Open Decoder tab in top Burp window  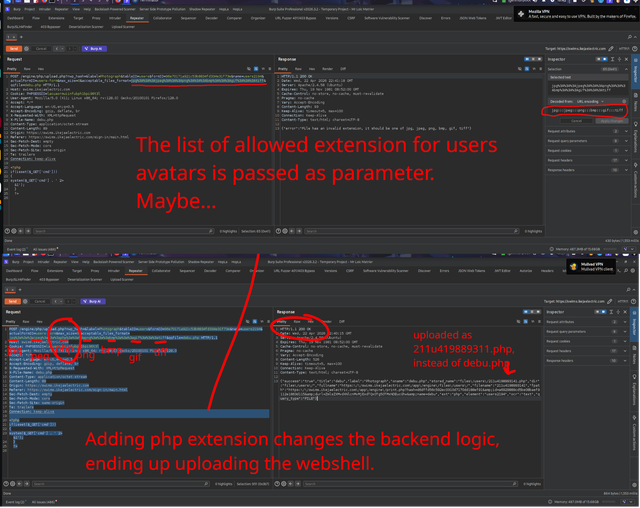click(x=211, y=18)
